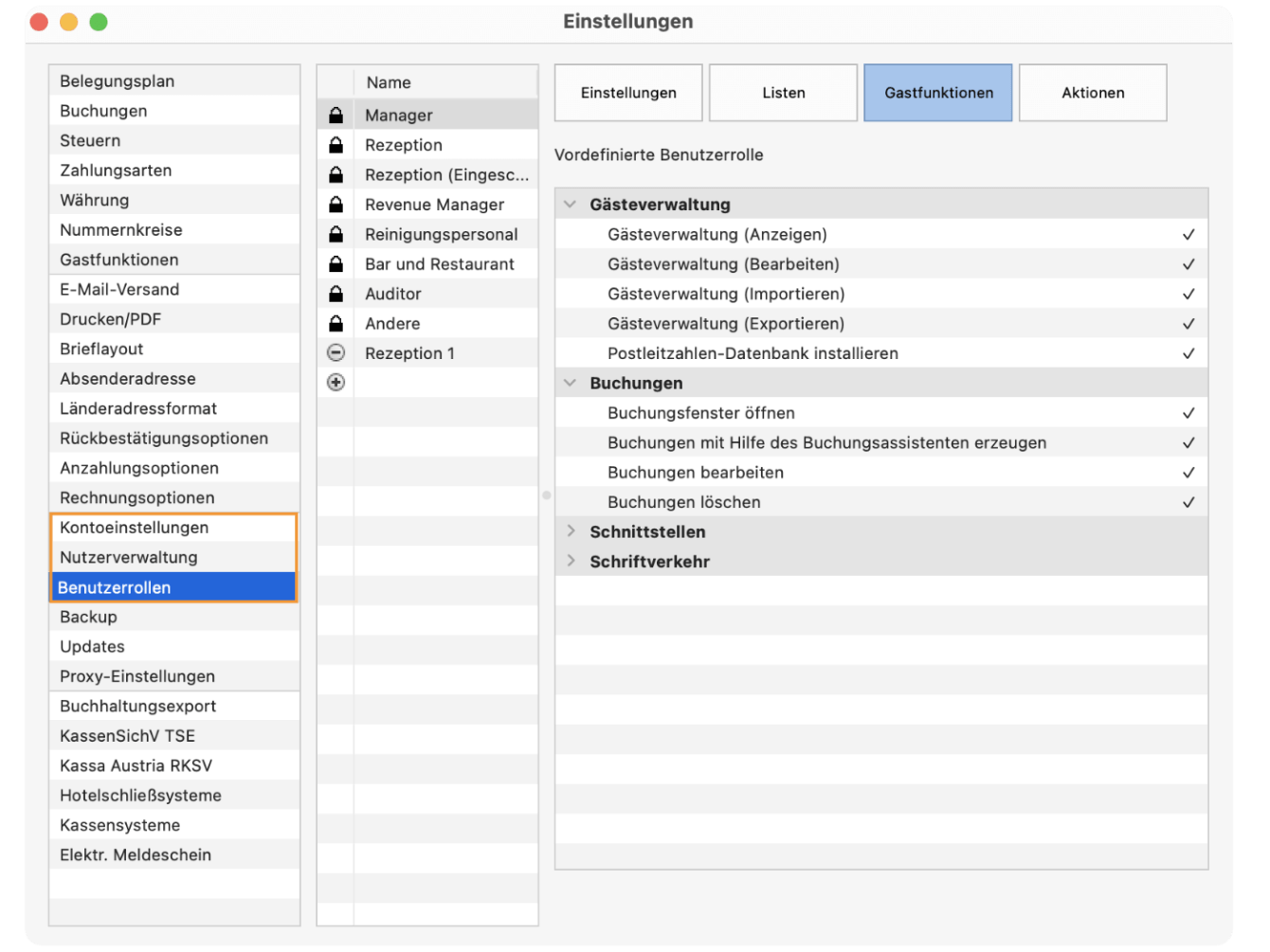
Task: Toggle the Buchungsassistenten erzeugen checkmark
Action: pos(1188,443)
